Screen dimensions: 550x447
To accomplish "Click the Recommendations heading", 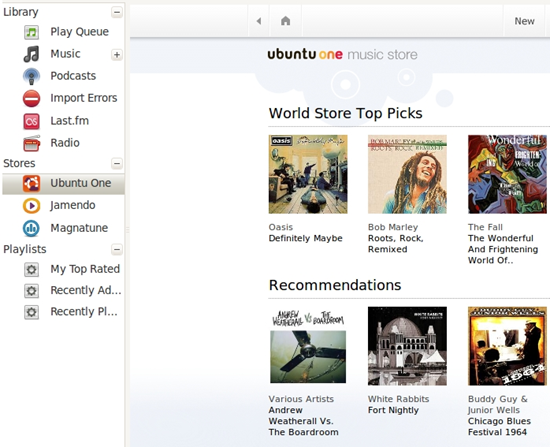I will click(335, 285).
